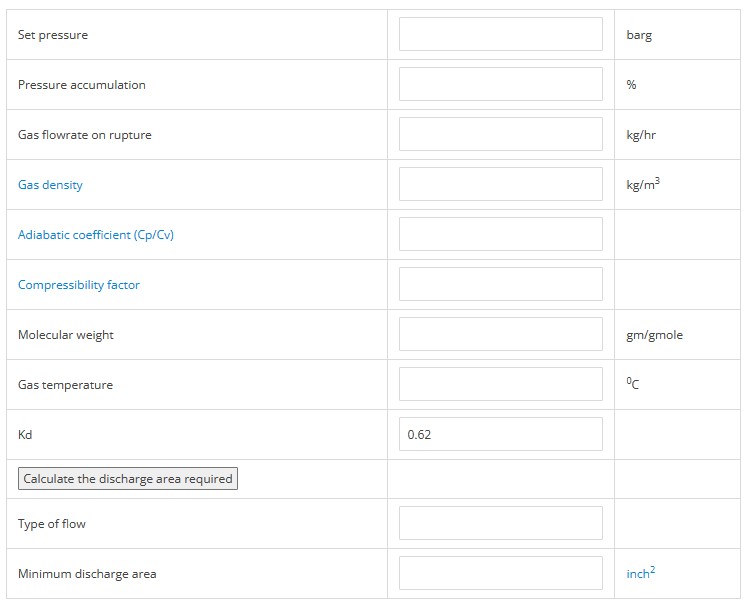Select the Minimum discharge area output box

pos(501,573)
